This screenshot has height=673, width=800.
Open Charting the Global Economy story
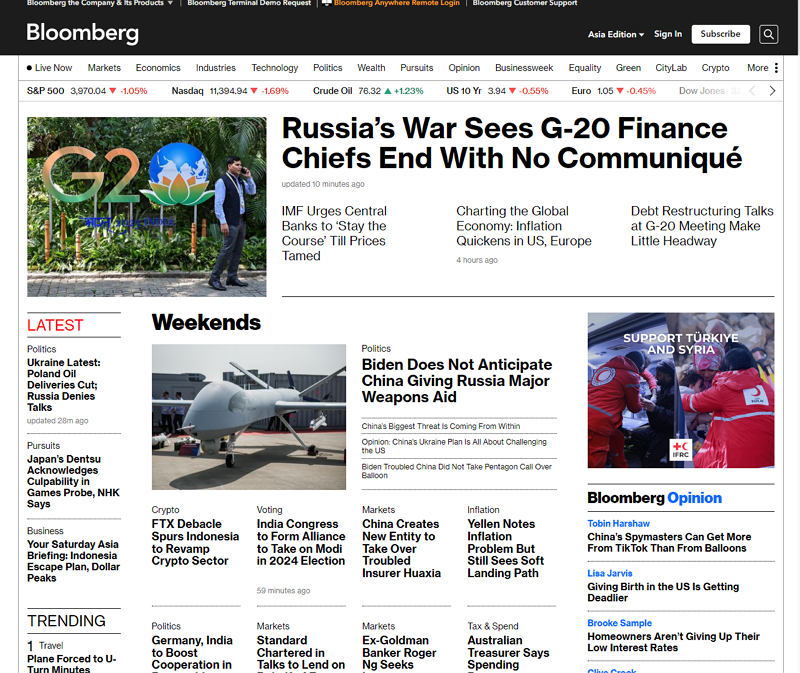pos(524,226)
